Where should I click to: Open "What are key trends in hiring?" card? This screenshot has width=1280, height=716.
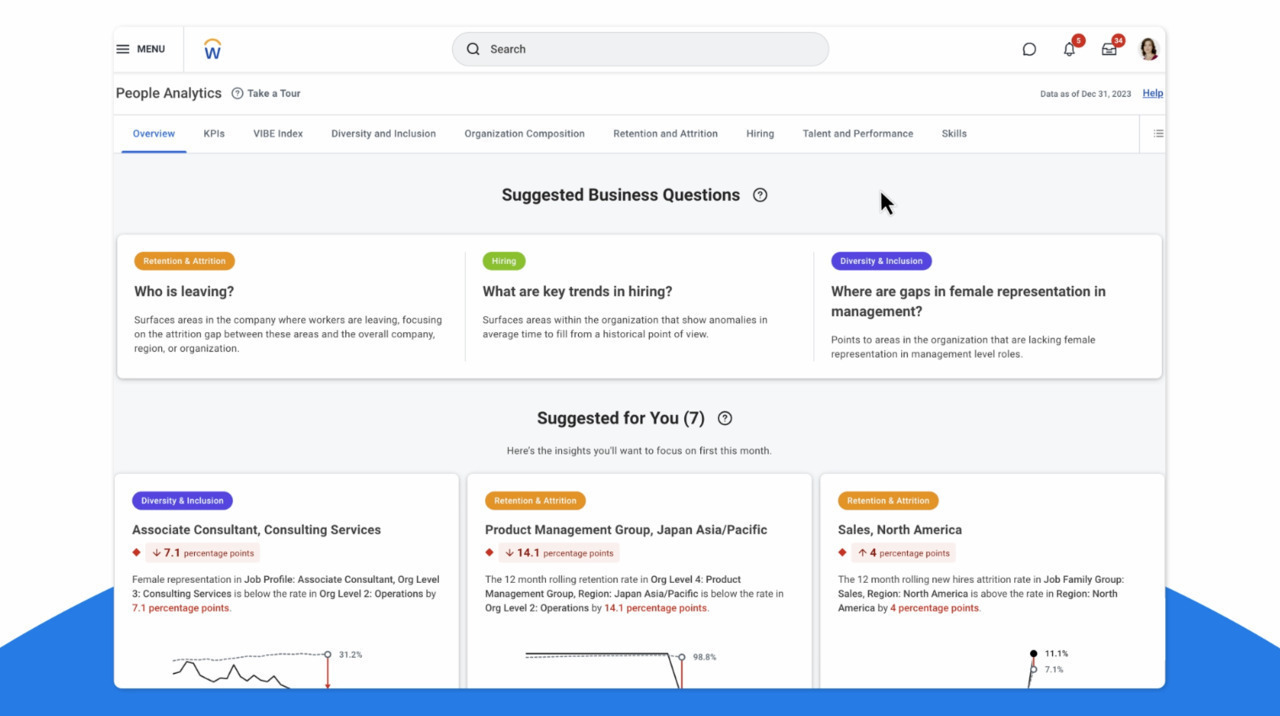[577, 292]
